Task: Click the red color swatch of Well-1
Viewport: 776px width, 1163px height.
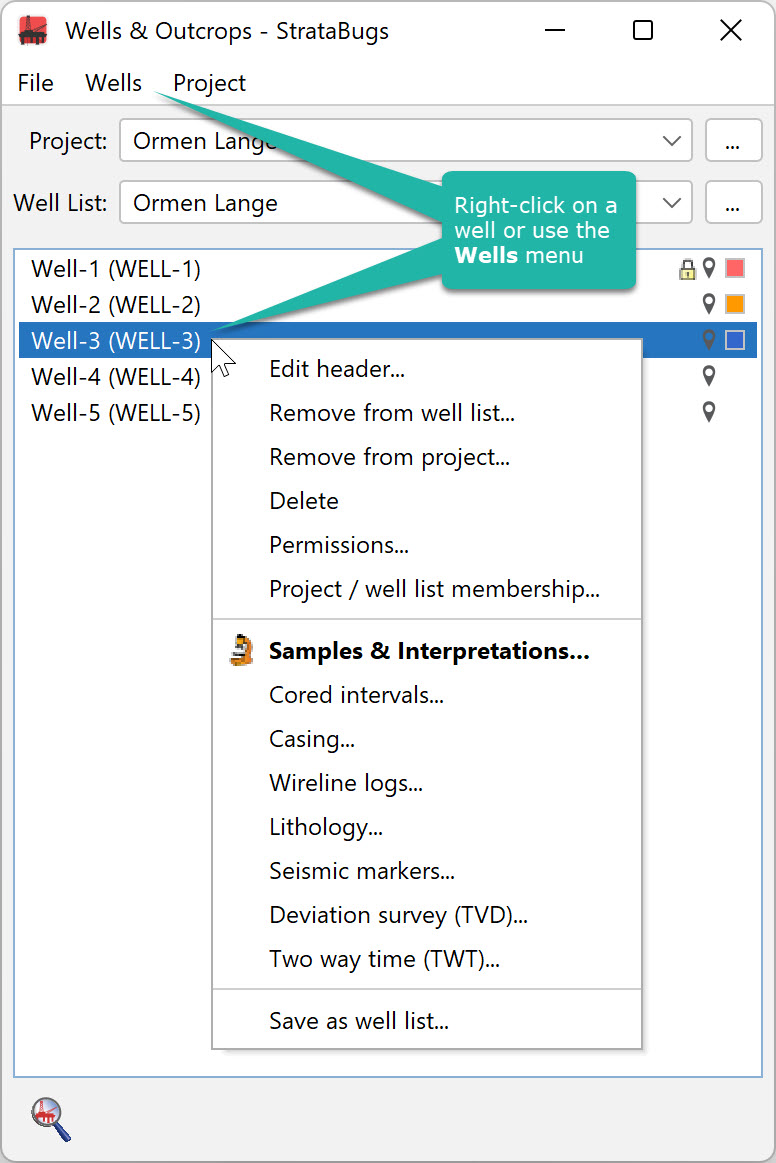Action: tap(735, 268)
